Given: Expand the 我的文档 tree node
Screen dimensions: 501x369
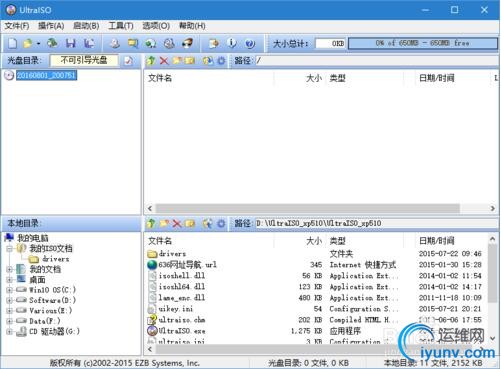Looking at the screenshot, I should [x=9, y=269].
